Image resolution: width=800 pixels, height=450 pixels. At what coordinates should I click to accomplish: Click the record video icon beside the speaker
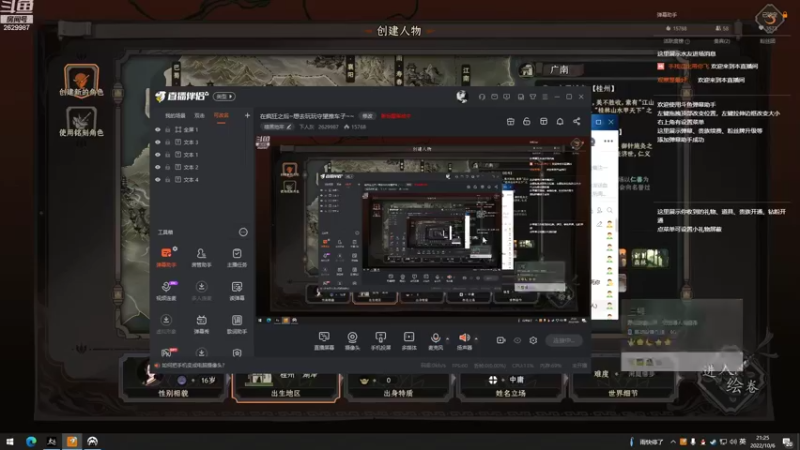501,340
